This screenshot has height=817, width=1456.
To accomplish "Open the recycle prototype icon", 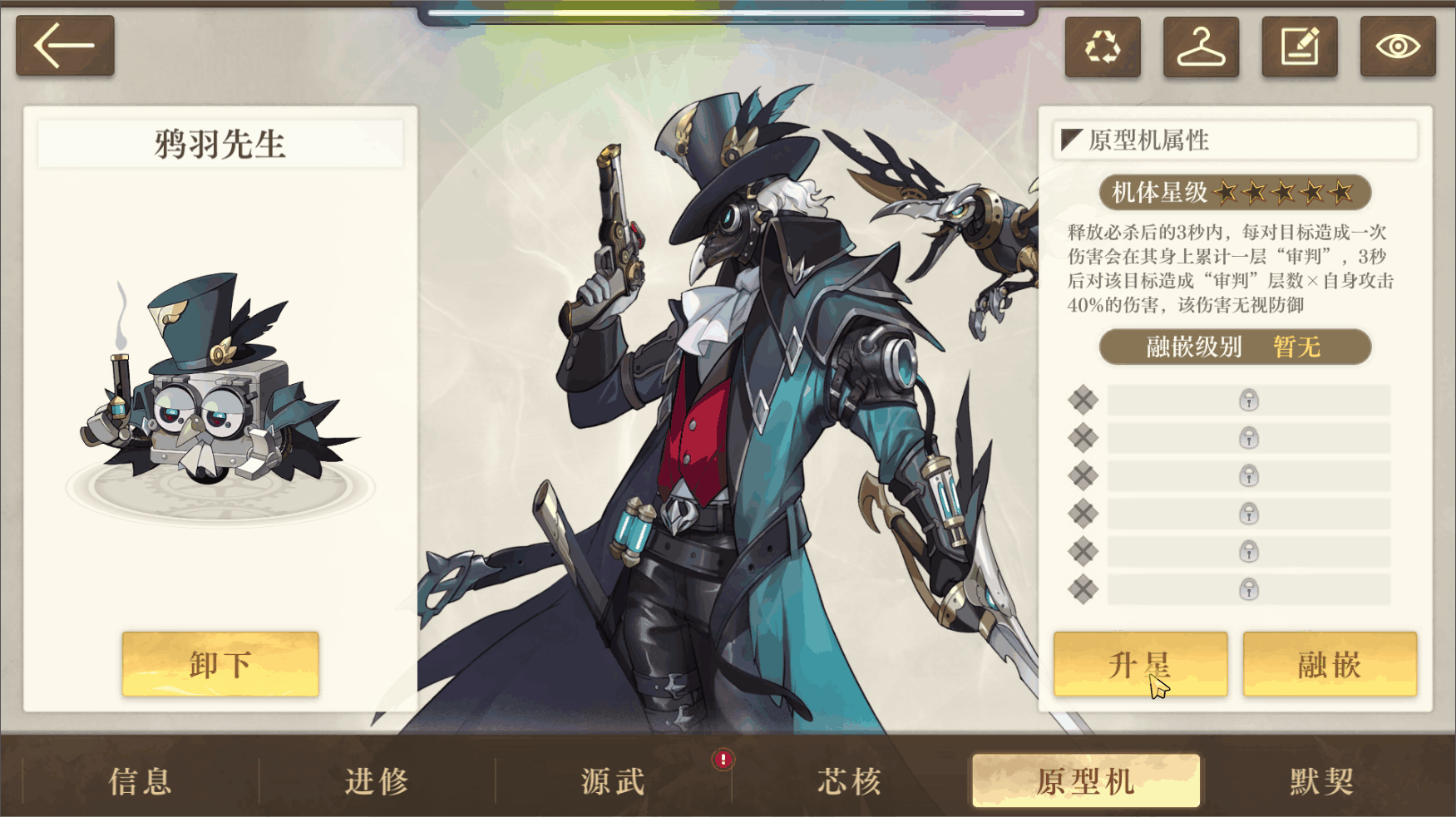I will [1103, 47].
